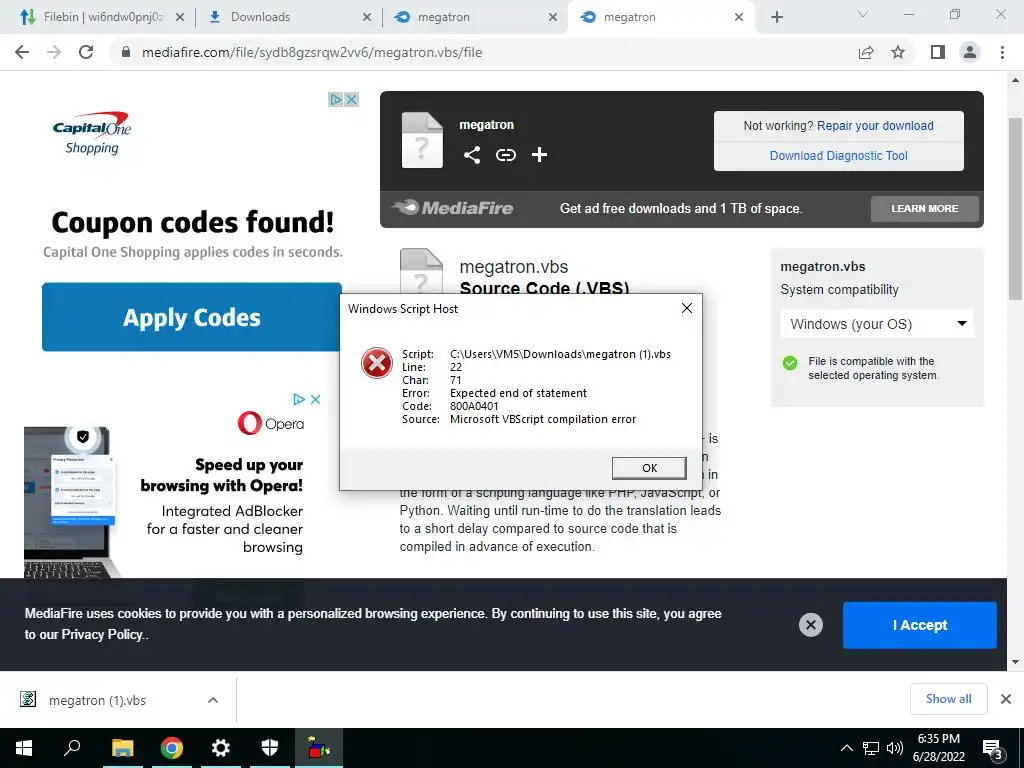Click the site lock icon
This screenshot has height=768, width=1024.
(x=126, y=52)
